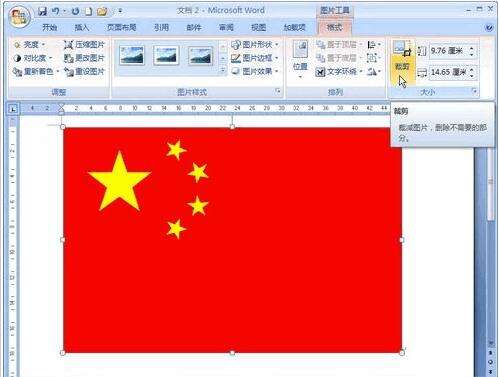Click the width field showing 14.65 厘米
499x377 pixels.
coord(448,72)
